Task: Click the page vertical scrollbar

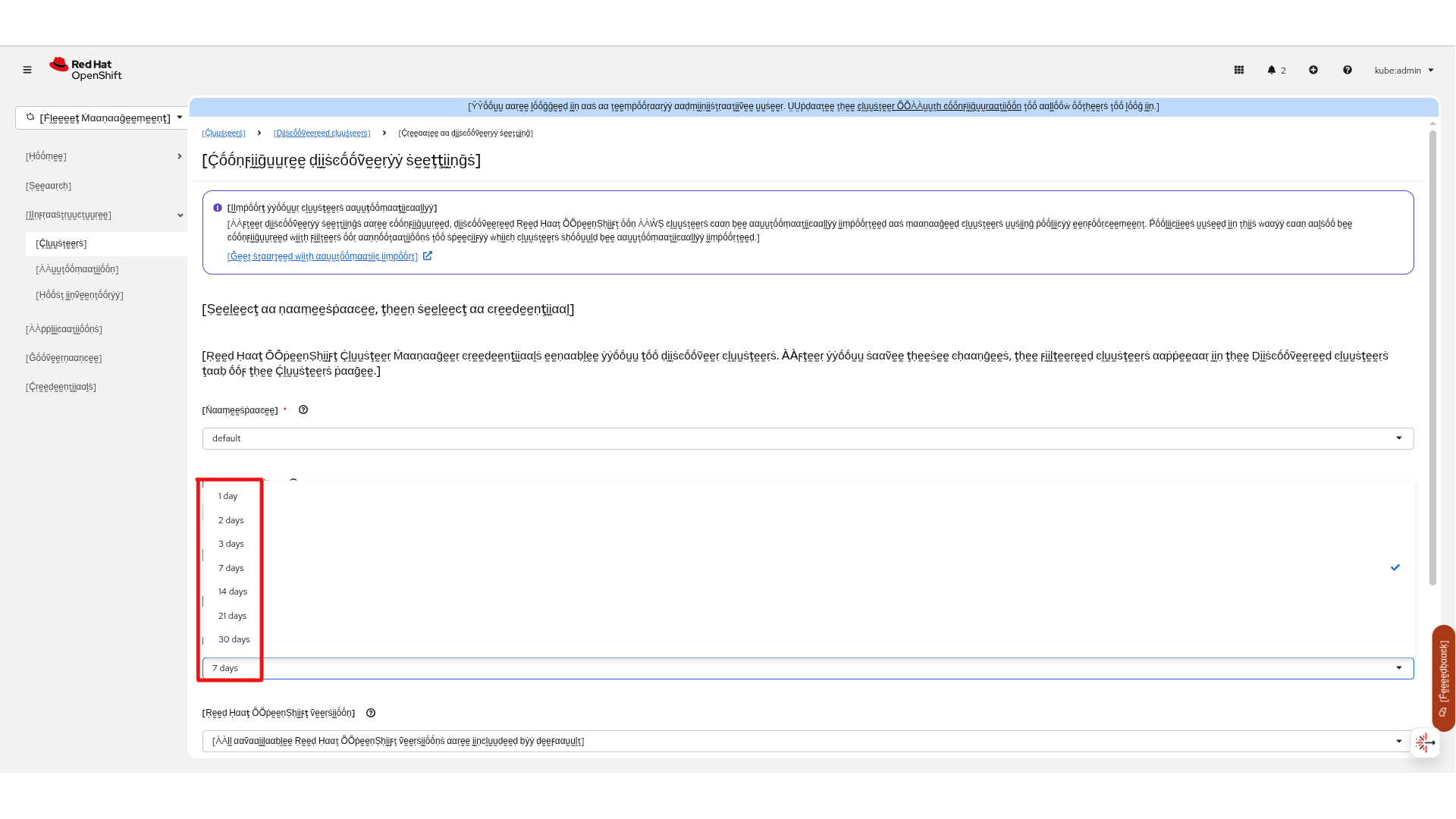Action: pos(1432,356)
